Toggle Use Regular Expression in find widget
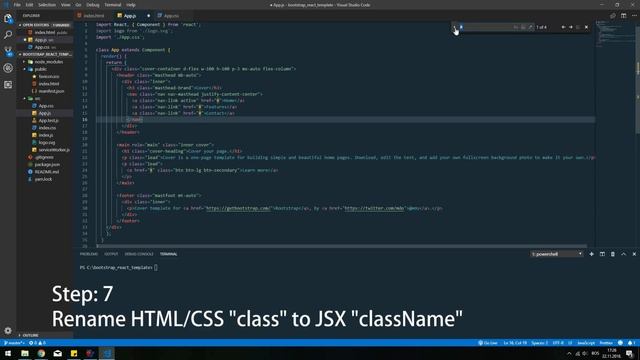Viewport: 640px width, 360px height. point(531,27)
